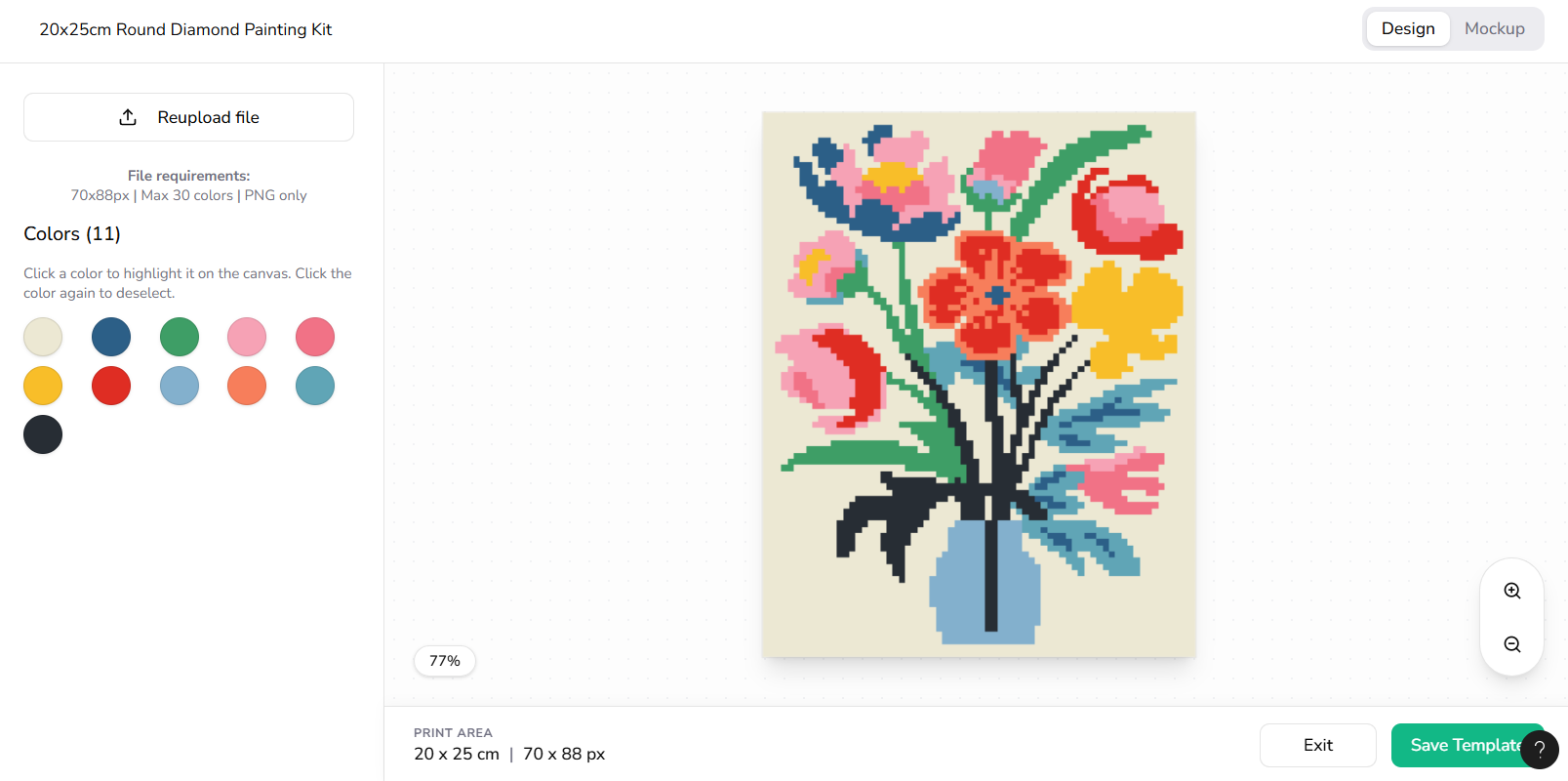Select the yellow color swatch
Viewport: 1568px width, 781px height.
point(43,386)
